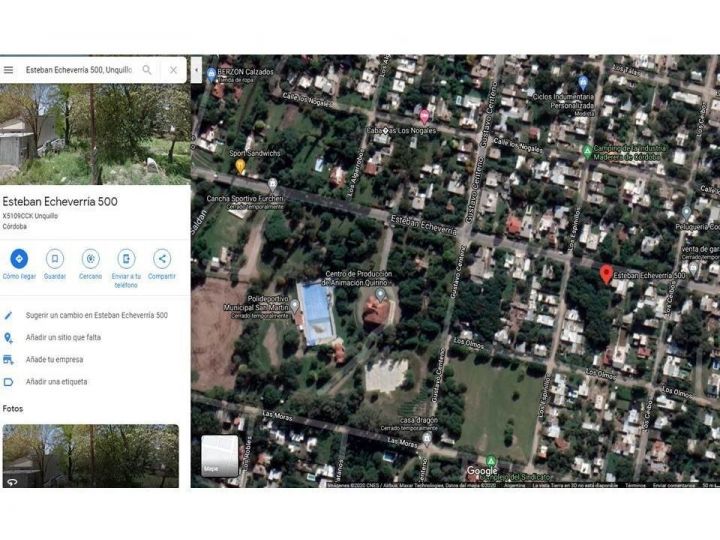This screenshot has width=720, height=540.
Task: Click Sugerir un cambio en Esteban Echeverría 500
Action: pyautogui.click(x=96, y=315)
